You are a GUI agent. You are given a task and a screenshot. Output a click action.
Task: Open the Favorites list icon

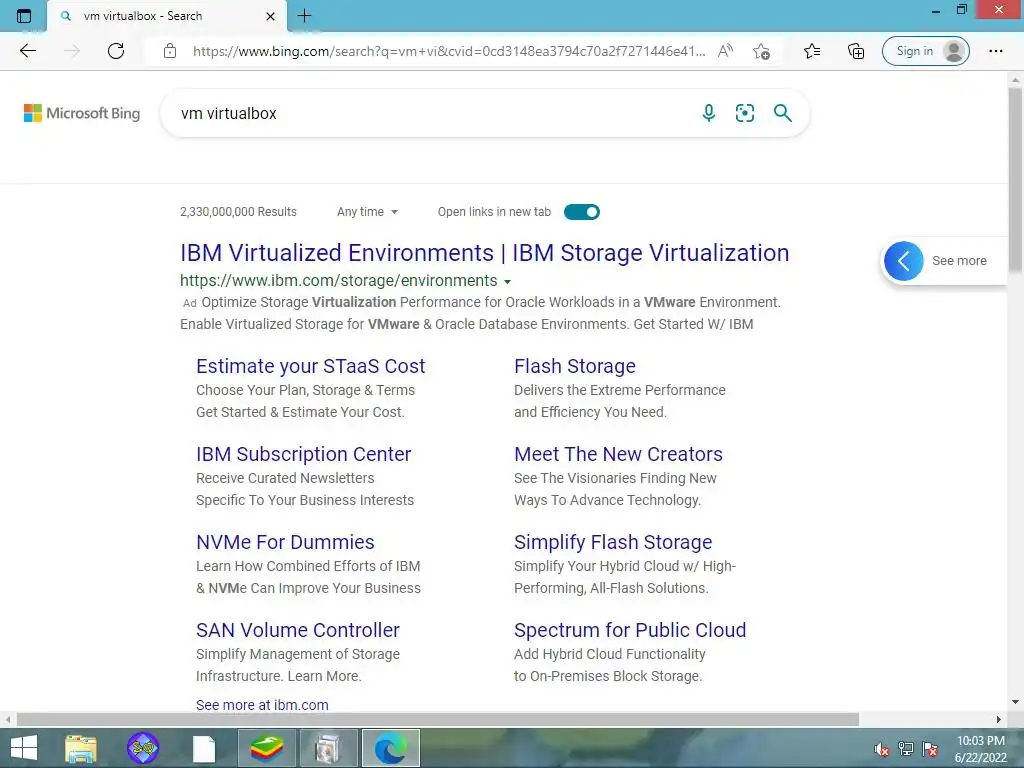coord(812,51)
